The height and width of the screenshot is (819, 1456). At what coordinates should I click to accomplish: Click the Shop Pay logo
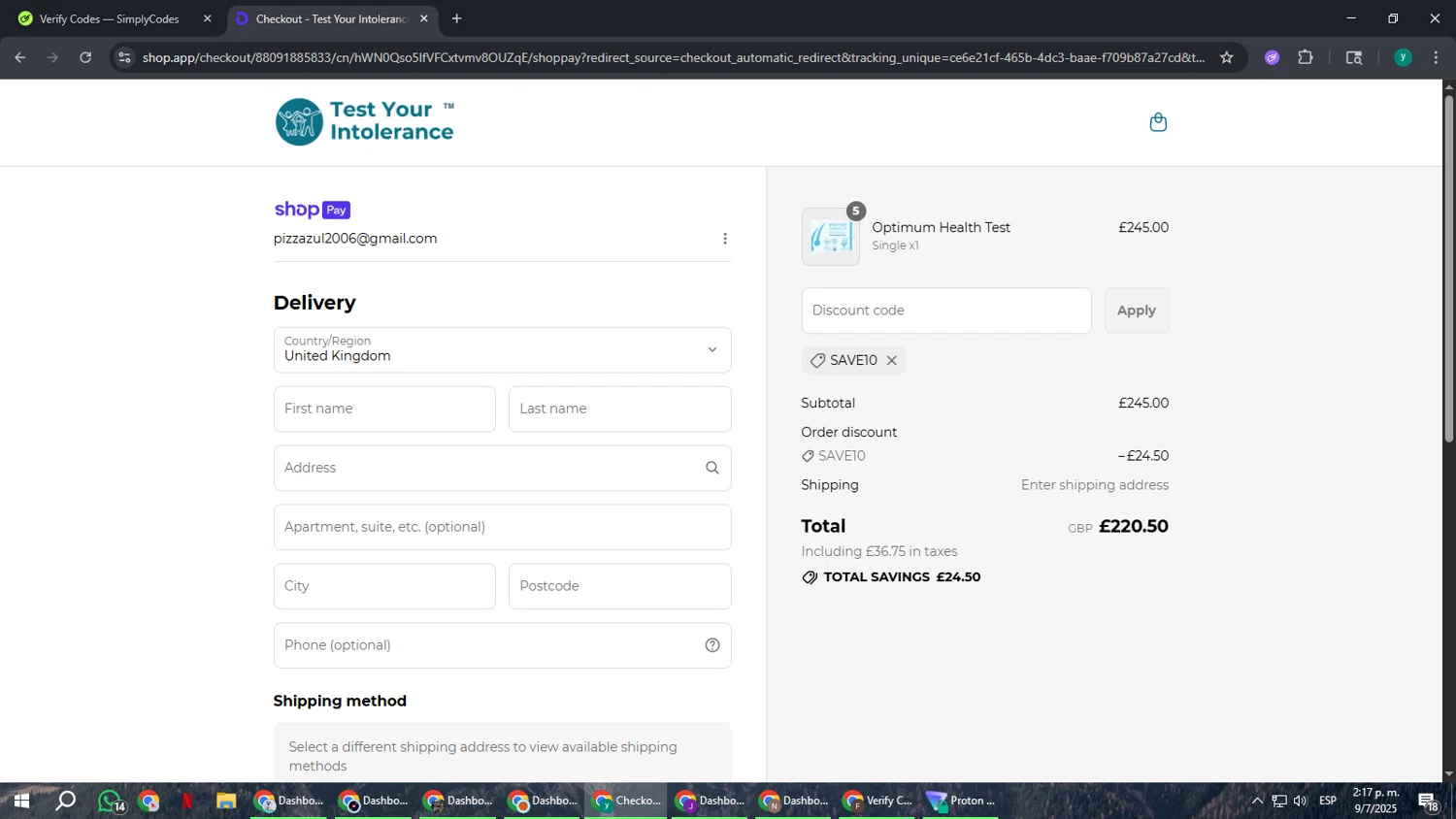pyautogui.click(x=312, y=210)
